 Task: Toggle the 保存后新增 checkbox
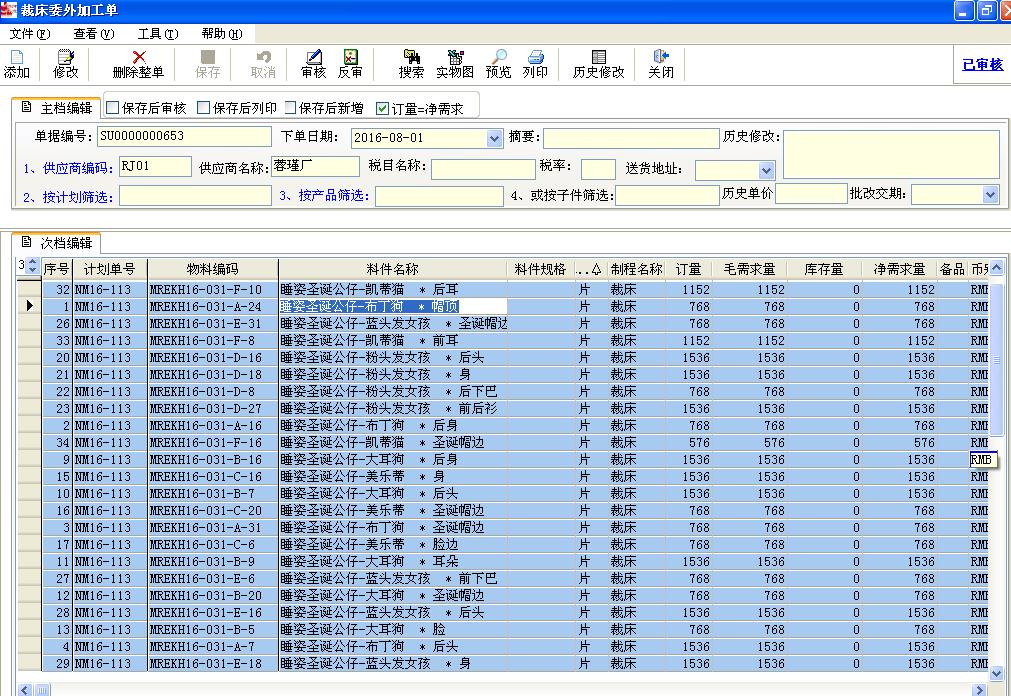pyautogui.click(x=290, y=108)
